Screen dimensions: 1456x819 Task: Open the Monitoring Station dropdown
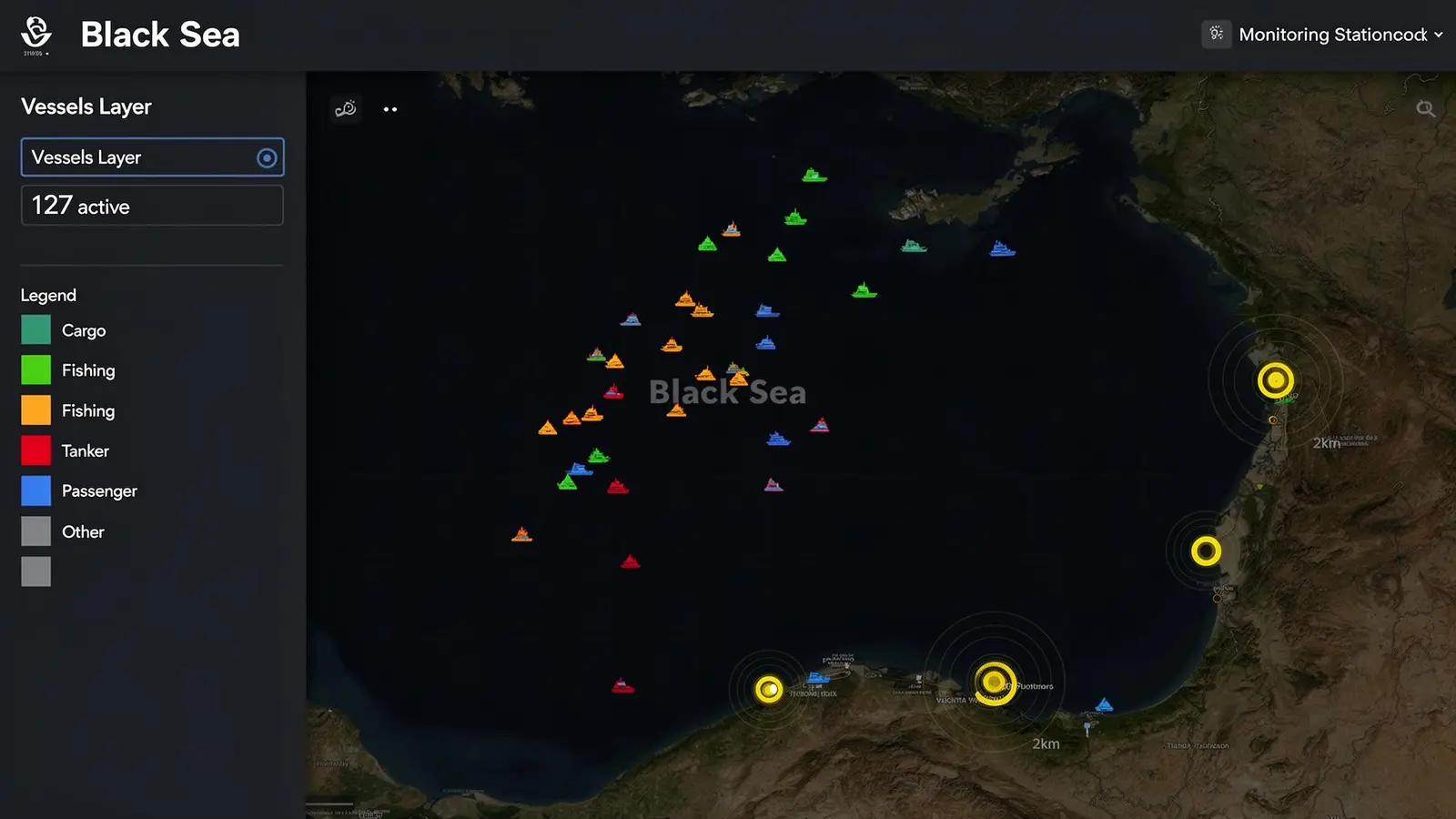(x=1341, y=35)
